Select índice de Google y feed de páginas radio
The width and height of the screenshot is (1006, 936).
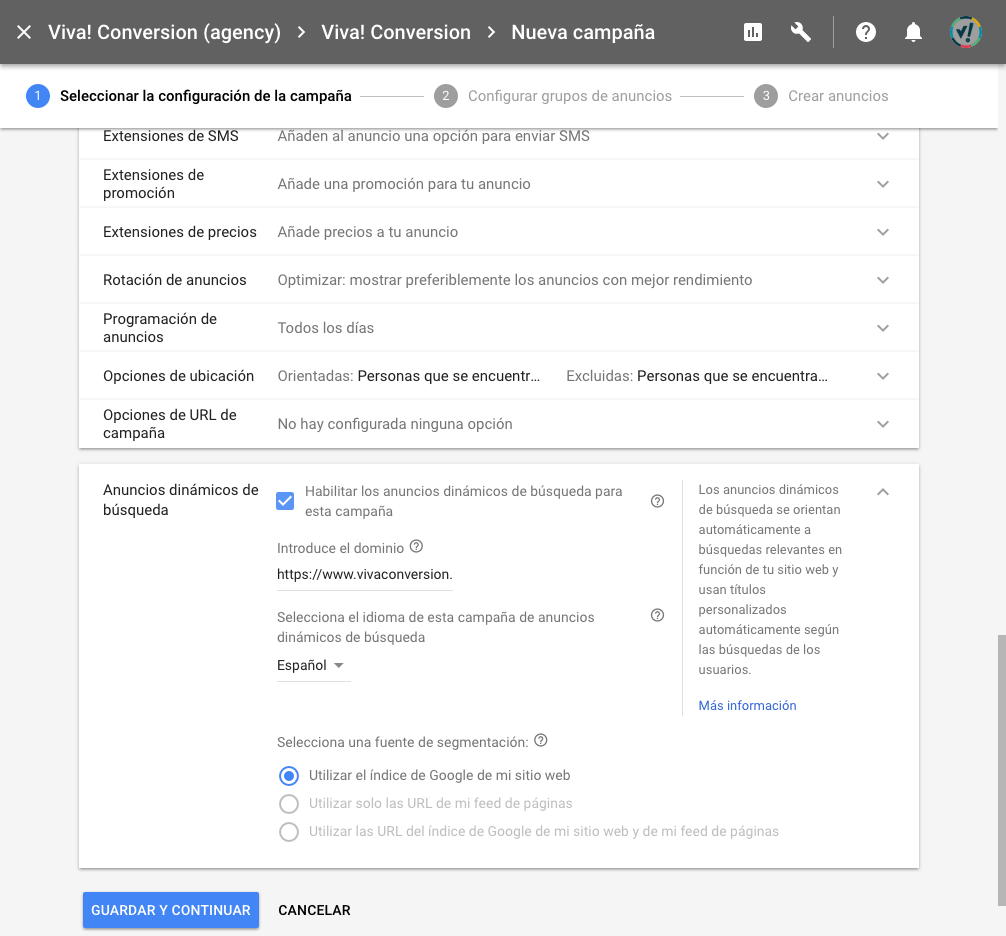pyautogui.click(x=289, y=831)
